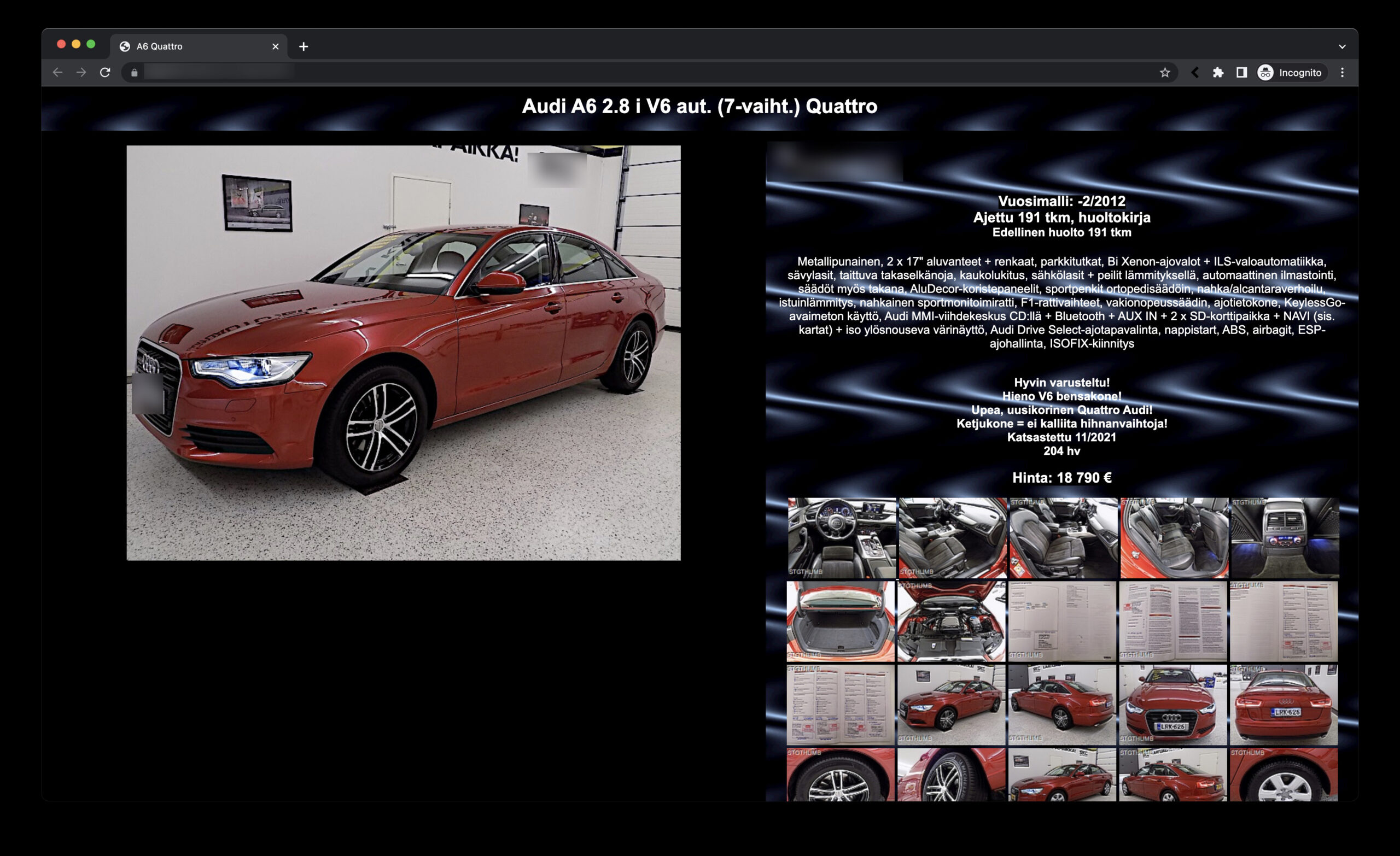Open the first document page thumbnail
This screenshot has width=1400, height=856.
click(1062, 622)
